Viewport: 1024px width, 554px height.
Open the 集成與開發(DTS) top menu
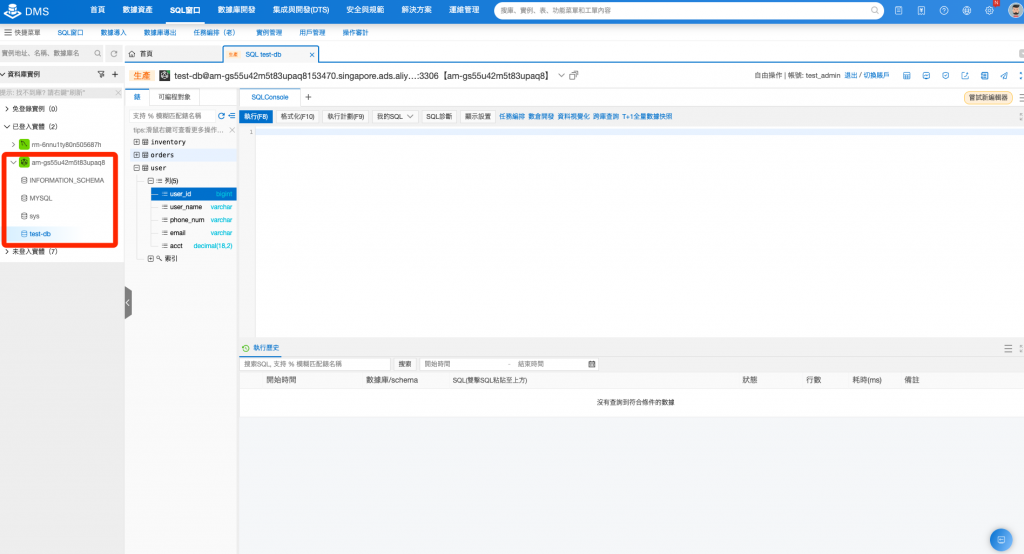[301, 10]
